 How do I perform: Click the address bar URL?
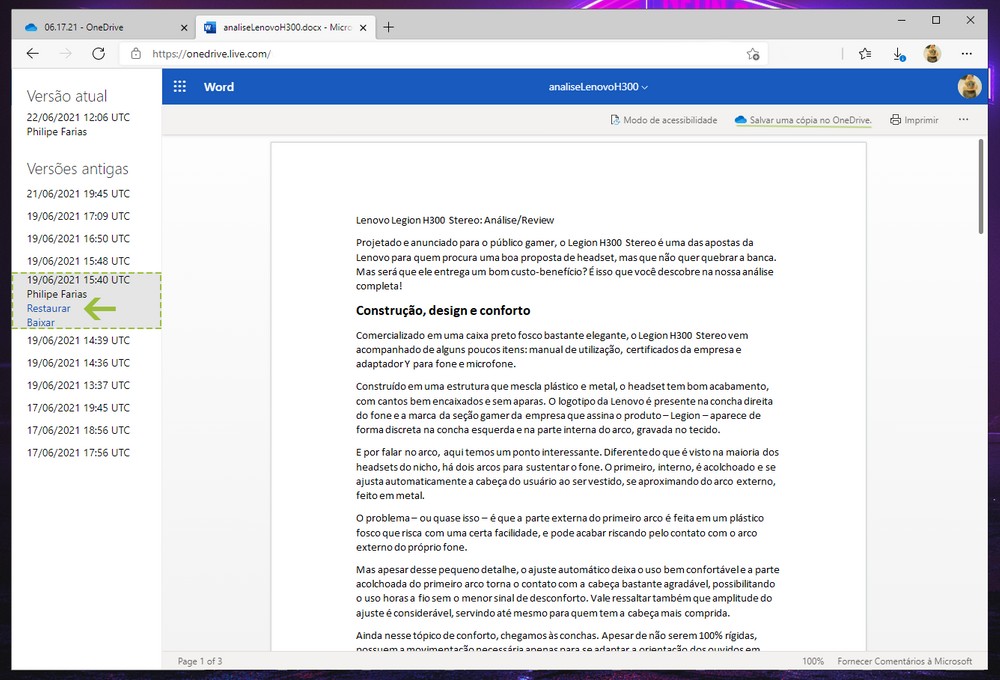[x=211, y=54]
